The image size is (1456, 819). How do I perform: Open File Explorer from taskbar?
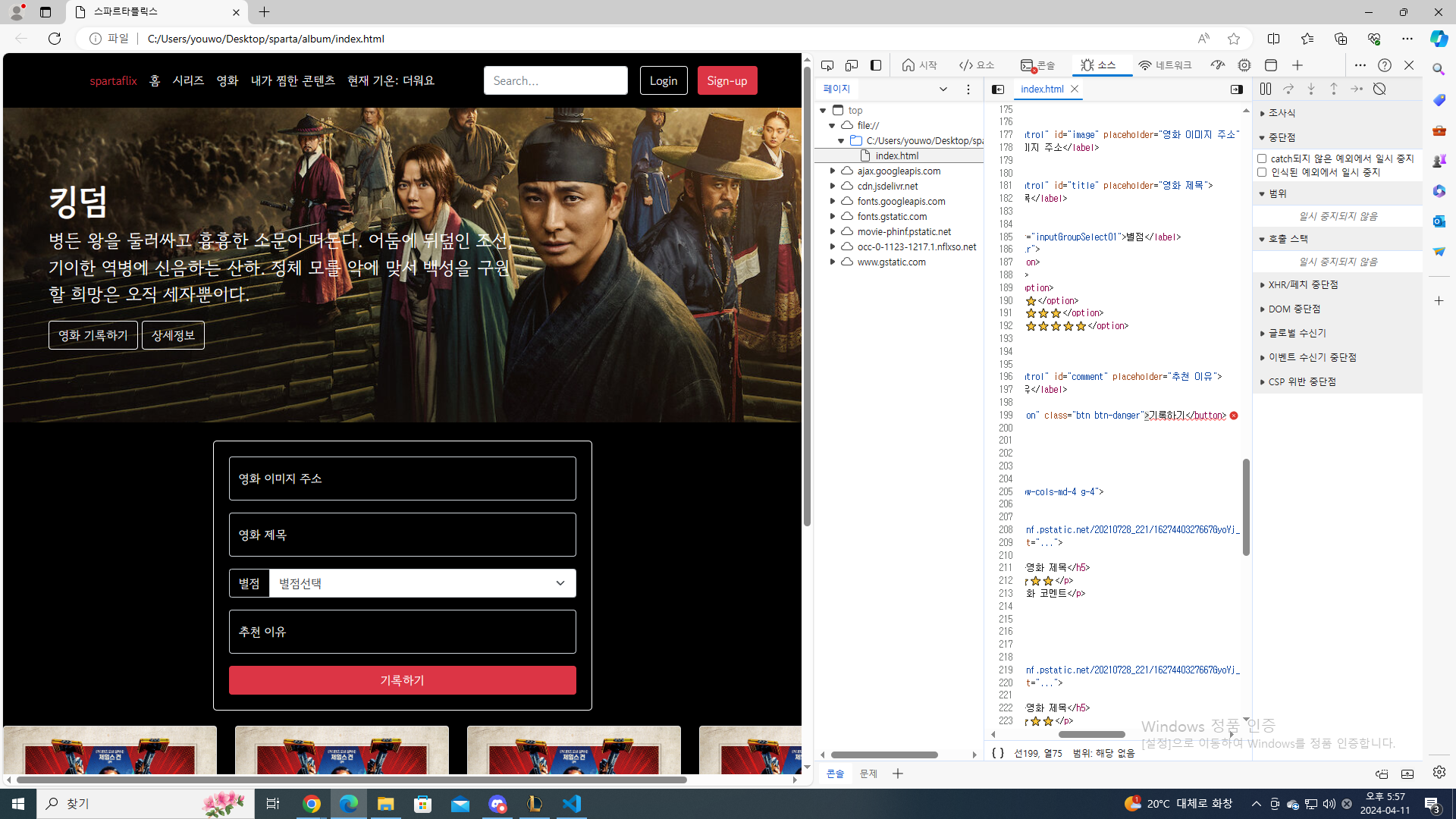pyautogui.click(x=386, y=804)
